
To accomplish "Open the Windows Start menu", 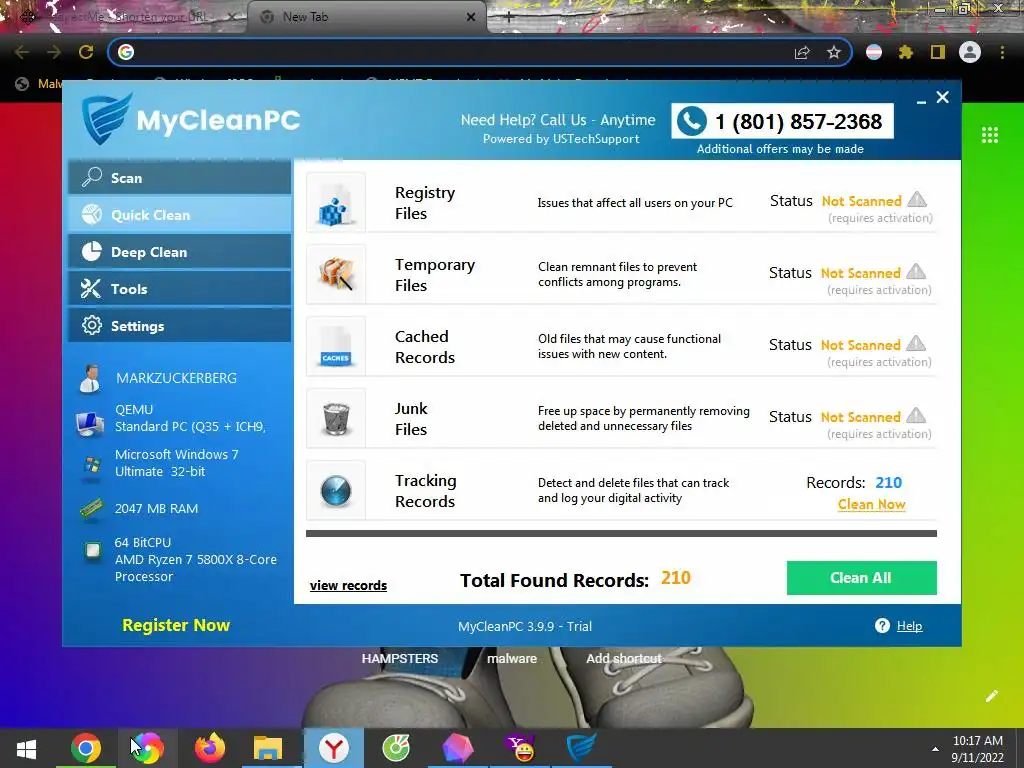I will [x=27, y=748].
